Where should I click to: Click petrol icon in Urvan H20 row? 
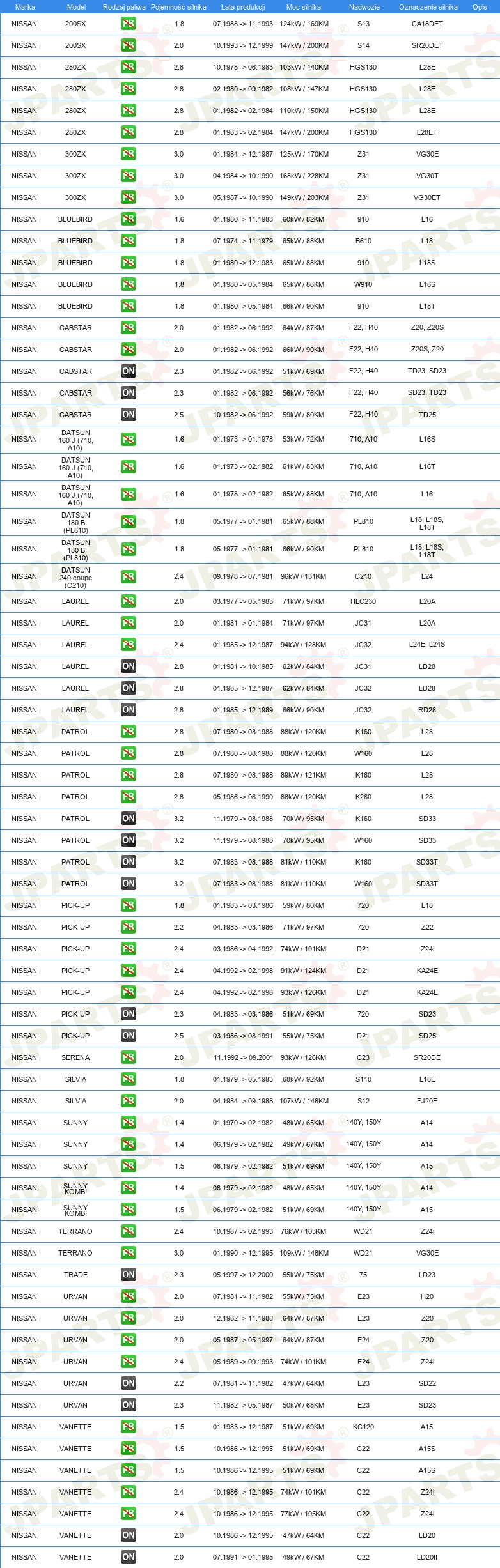(129, 1296)
